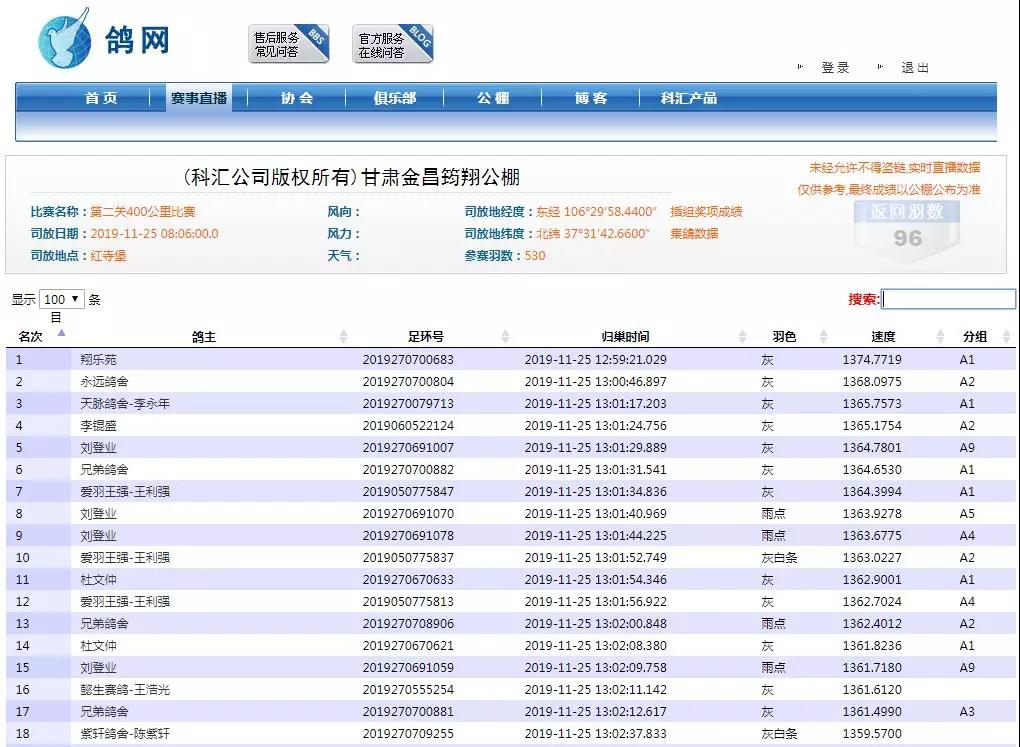Sort the 速度 column
This screenshot has height=747, width=1020.
pyautogui.click(x=940, y=336)
